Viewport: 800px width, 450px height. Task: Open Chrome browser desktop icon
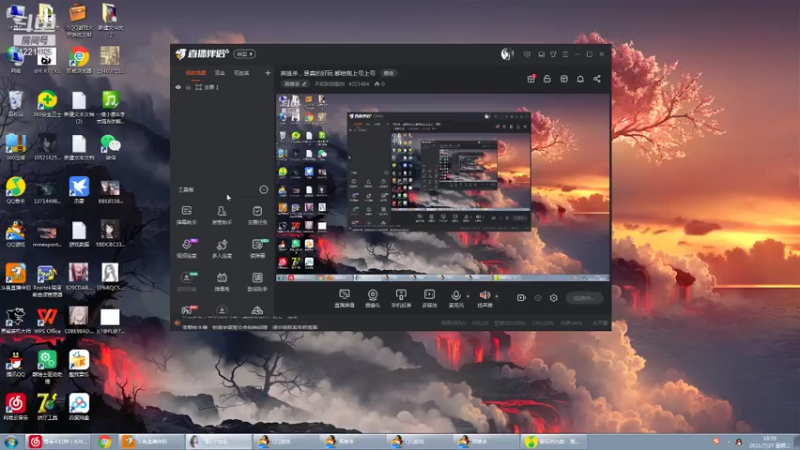[x=79, y=60]
